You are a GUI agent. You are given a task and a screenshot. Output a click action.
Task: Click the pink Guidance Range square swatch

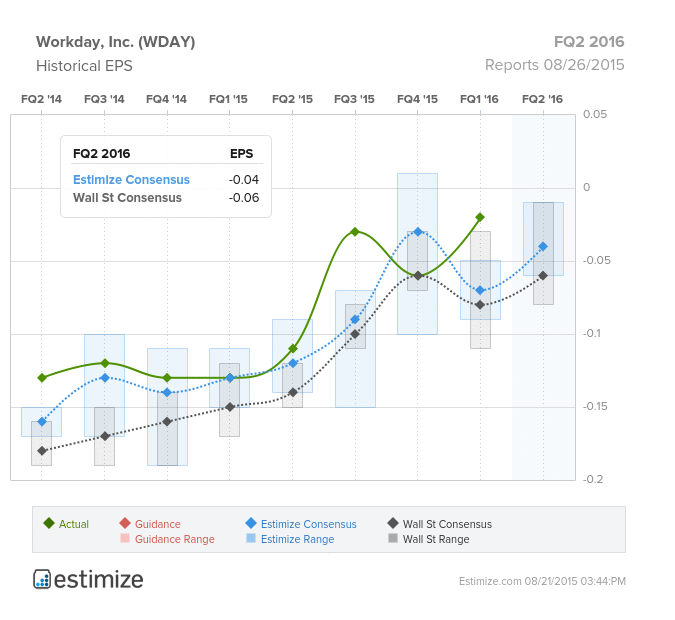125,538
